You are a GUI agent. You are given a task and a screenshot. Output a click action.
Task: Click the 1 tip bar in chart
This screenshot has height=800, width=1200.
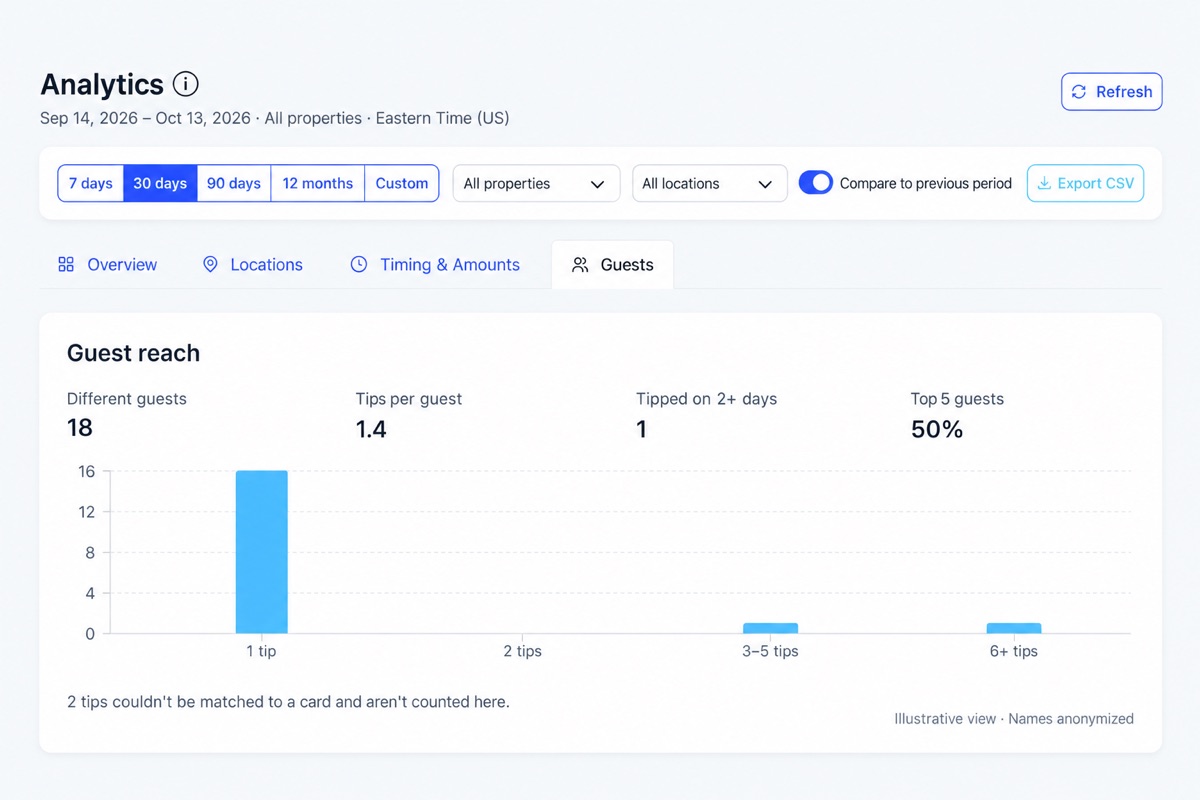coord(262,552)
